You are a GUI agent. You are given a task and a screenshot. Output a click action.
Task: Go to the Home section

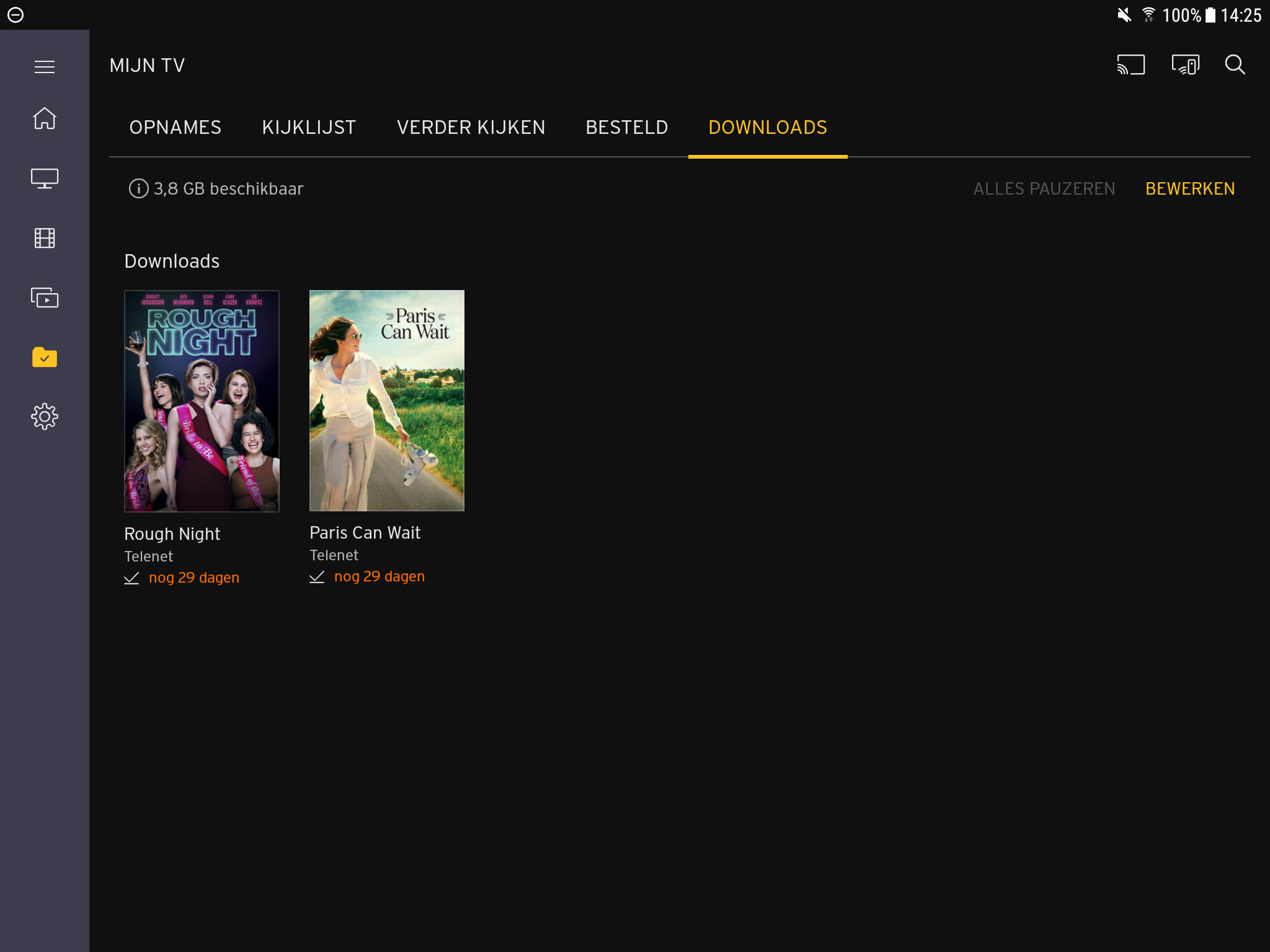point(44,118)
